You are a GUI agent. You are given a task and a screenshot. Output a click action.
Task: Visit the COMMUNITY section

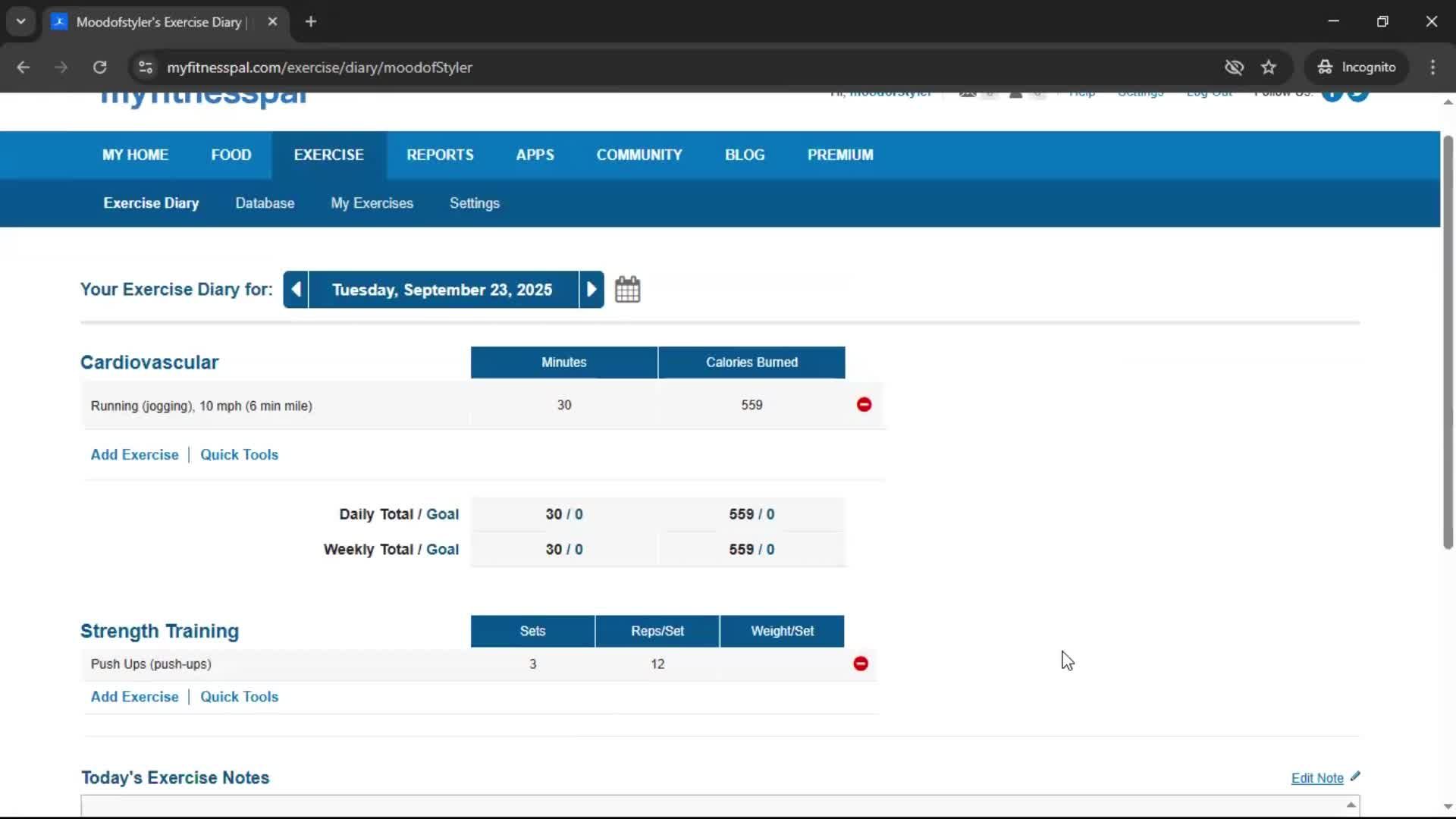[x=639, y=155]
